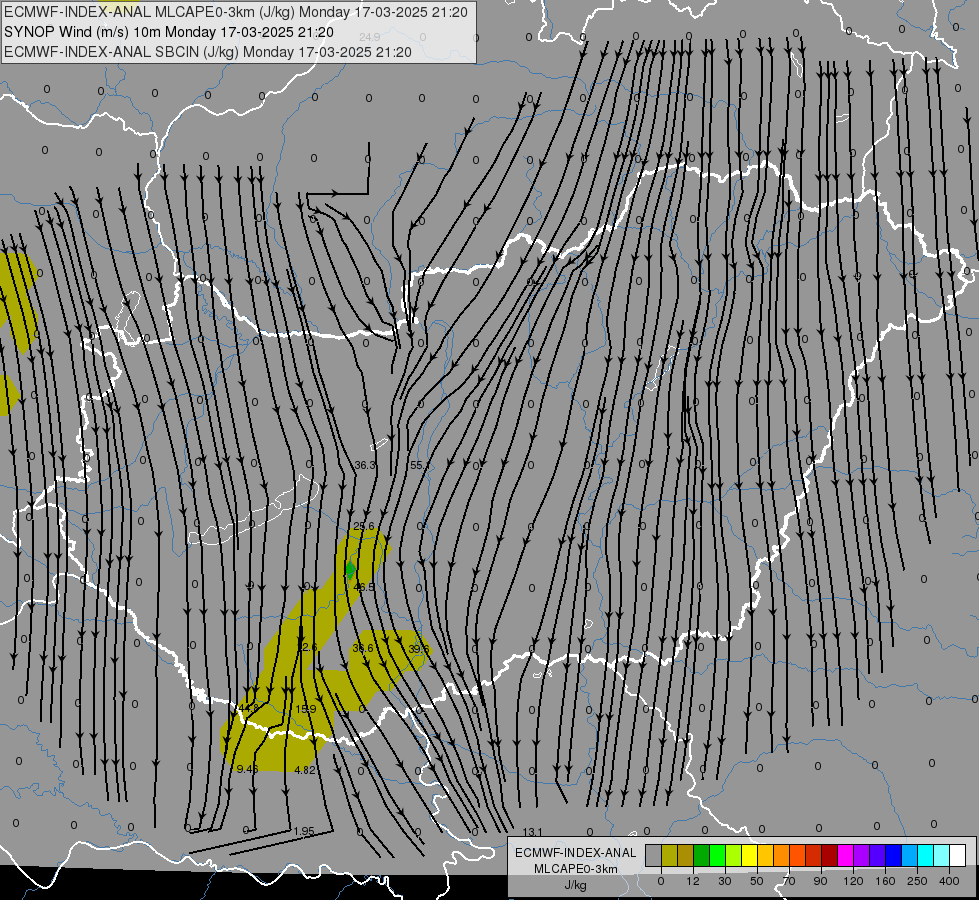
Task: Click the pale cyan swatch left of 400
Action: (942, 856)
